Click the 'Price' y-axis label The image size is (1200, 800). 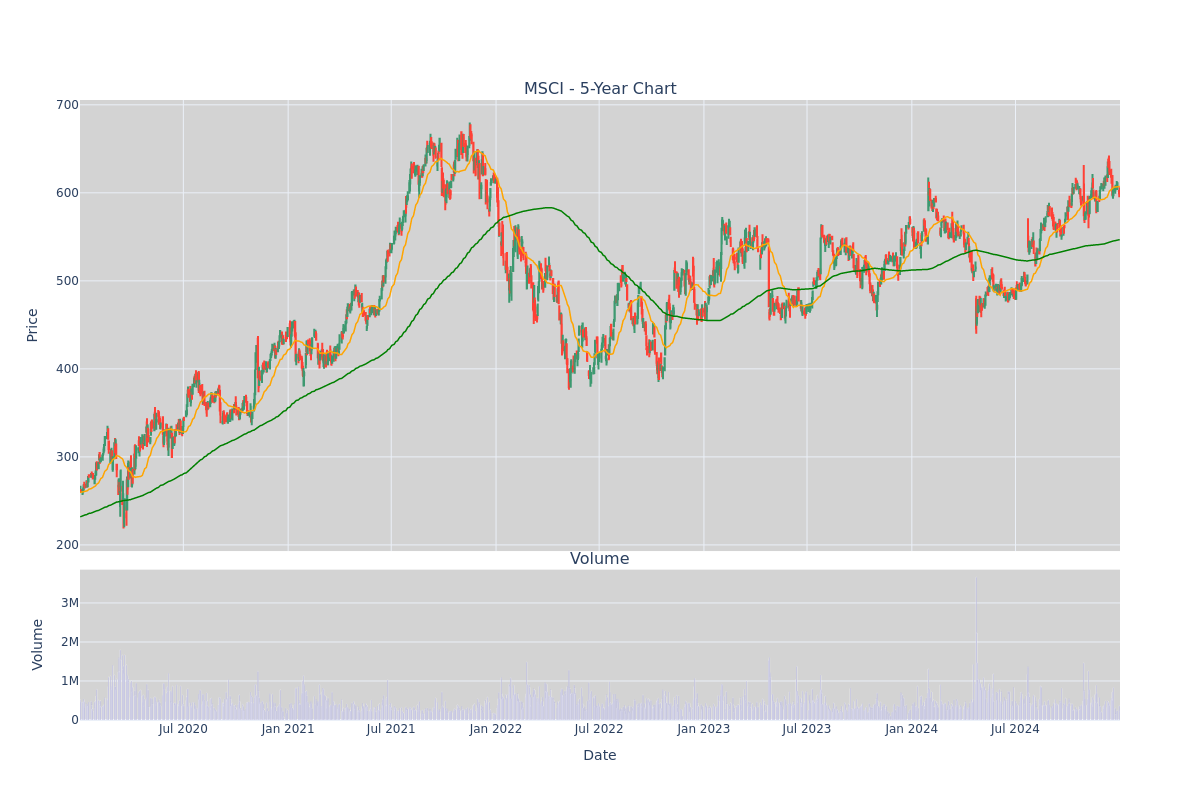click(x=32, y=325)
